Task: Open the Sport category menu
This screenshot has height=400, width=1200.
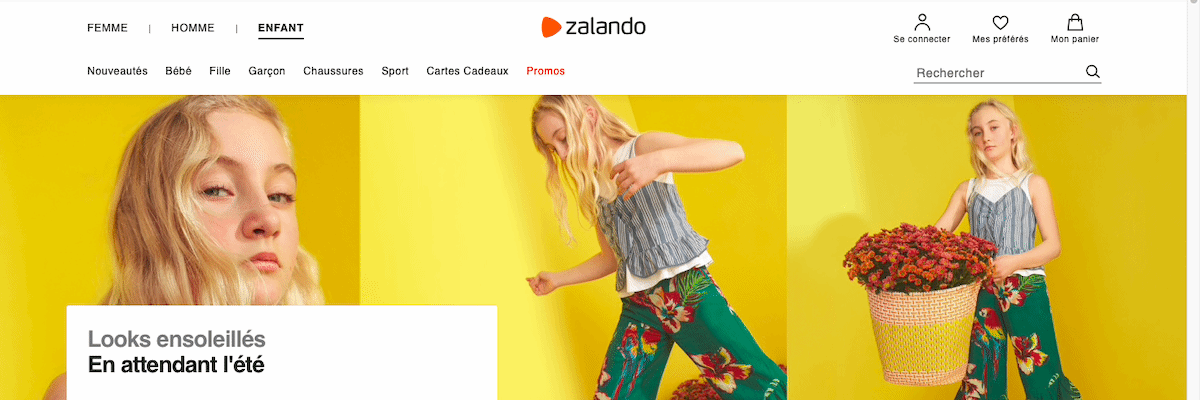Action: click(395, 71)
